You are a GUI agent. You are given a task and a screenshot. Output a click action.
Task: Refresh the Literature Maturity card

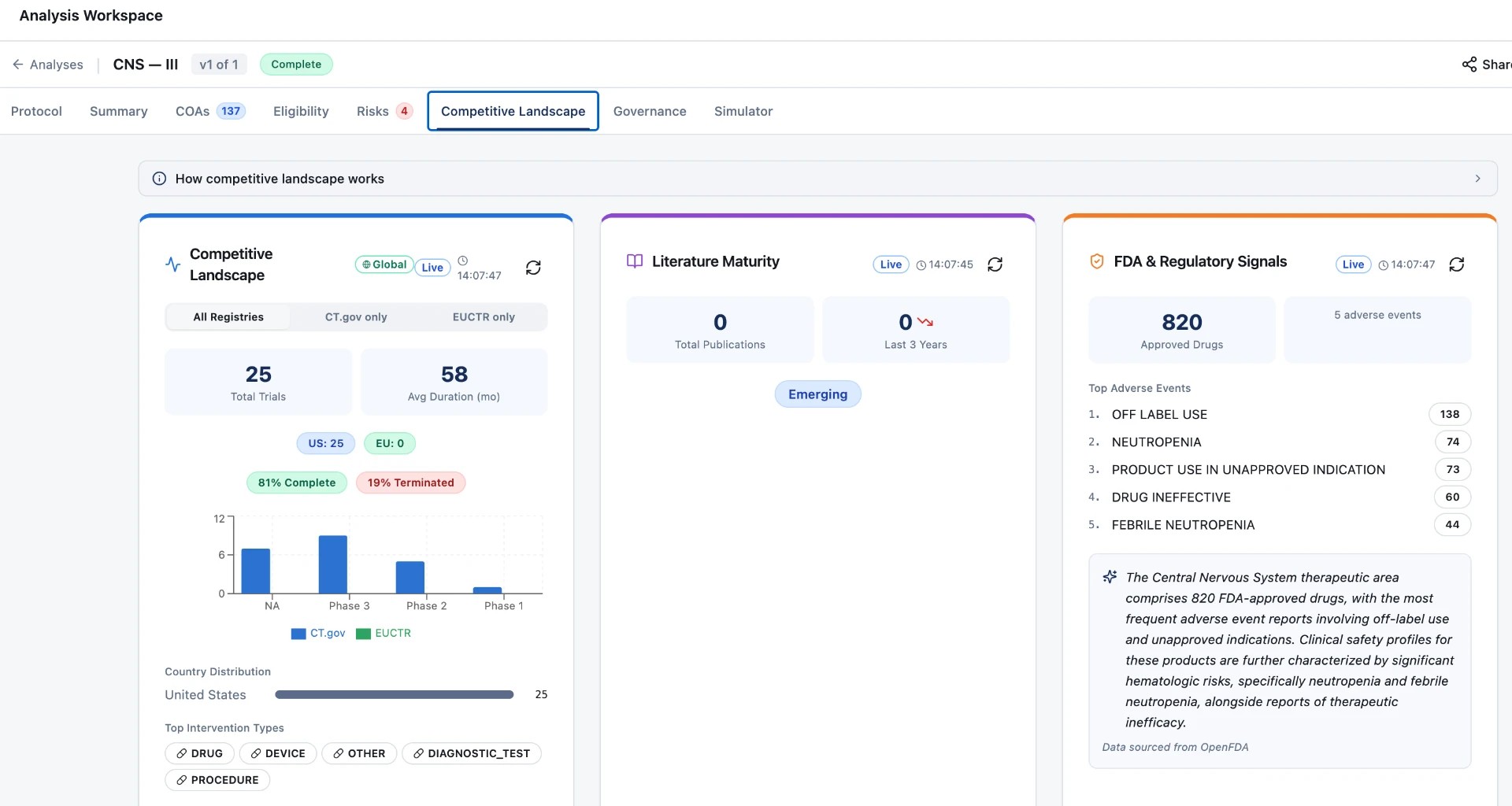pyautogui.click(x=995, y=264)
